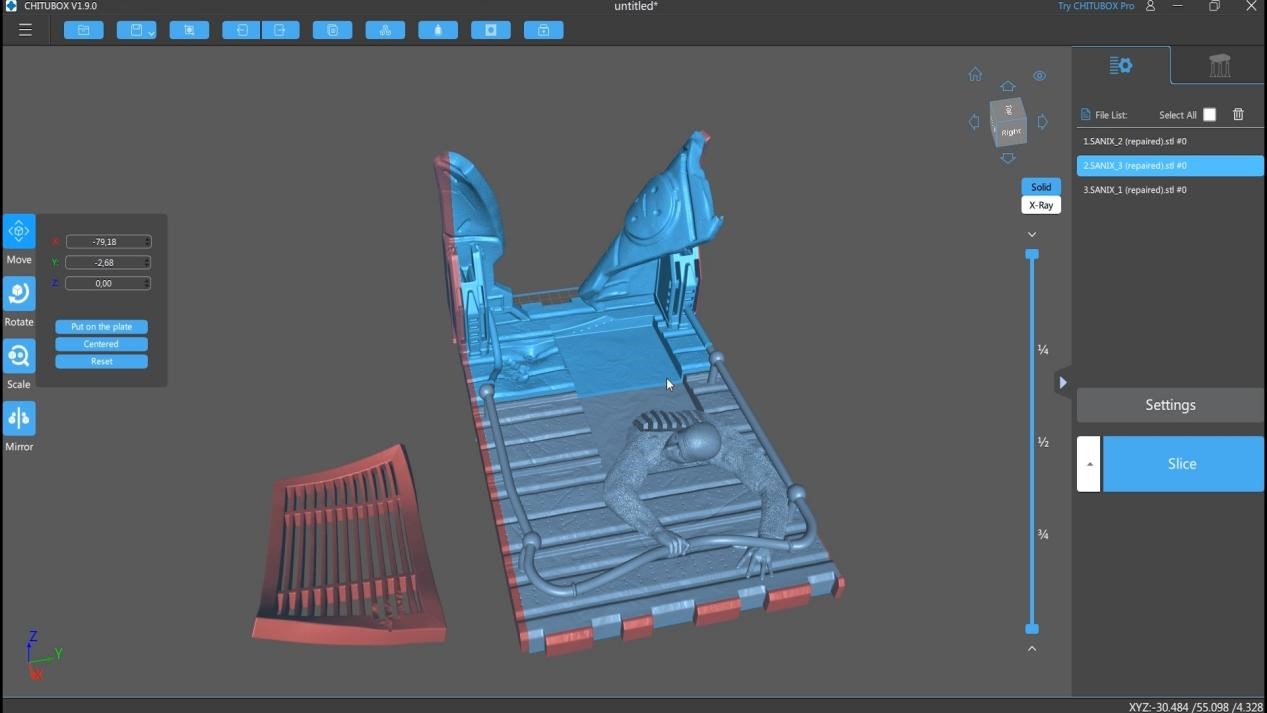Check the Select All checkbox
Screen dimensions: 1267x713
click(x=1209, y=115)
